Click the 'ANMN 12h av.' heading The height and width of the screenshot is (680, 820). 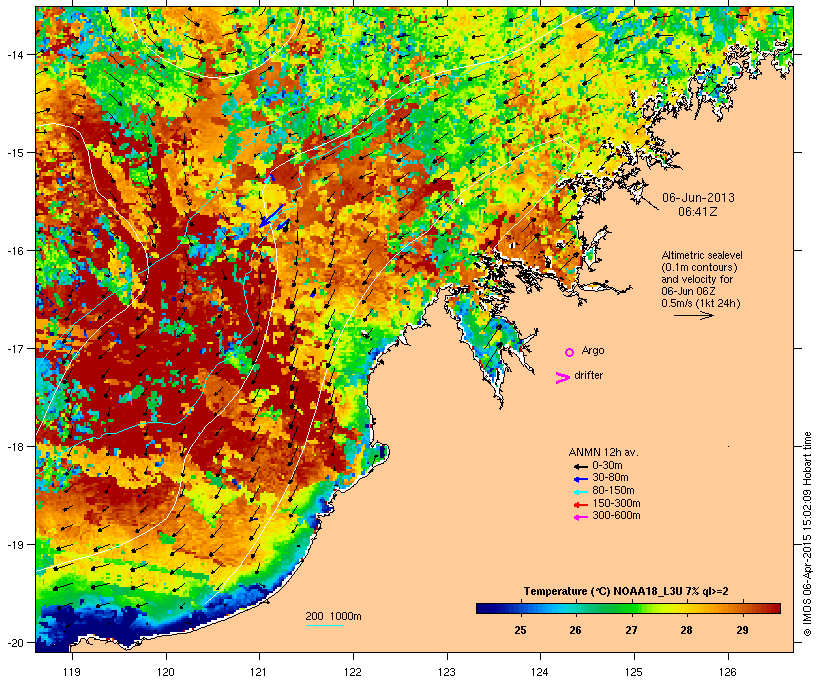(x=603, y=452)
